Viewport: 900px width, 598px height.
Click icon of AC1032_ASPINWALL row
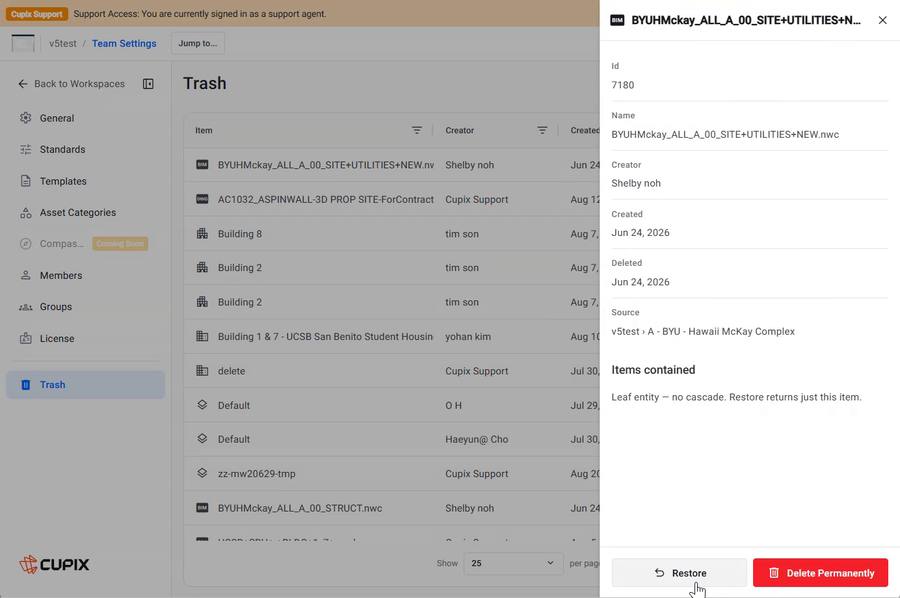202,199
